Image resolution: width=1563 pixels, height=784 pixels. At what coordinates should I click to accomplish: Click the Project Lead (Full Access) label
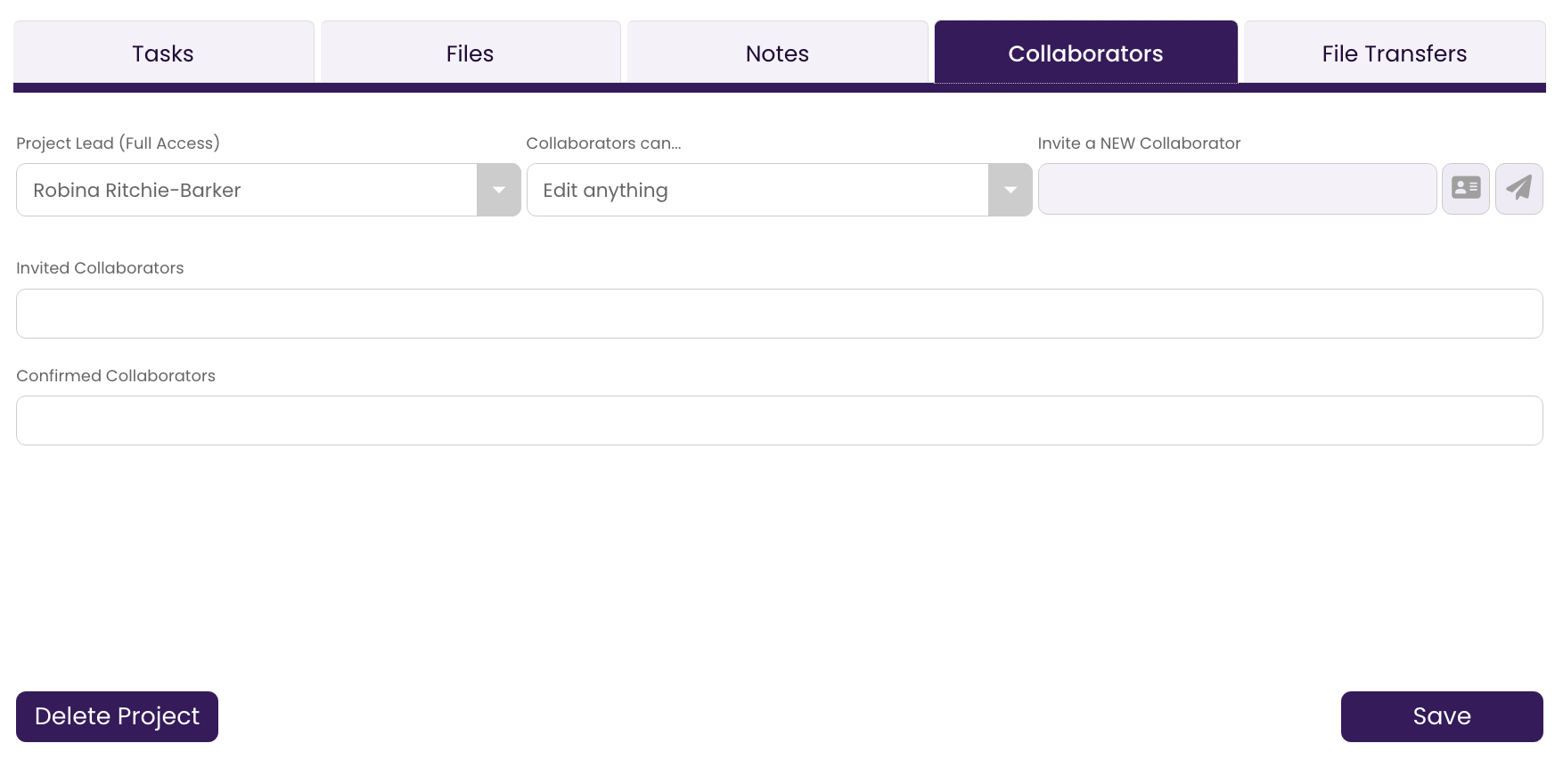118,143
